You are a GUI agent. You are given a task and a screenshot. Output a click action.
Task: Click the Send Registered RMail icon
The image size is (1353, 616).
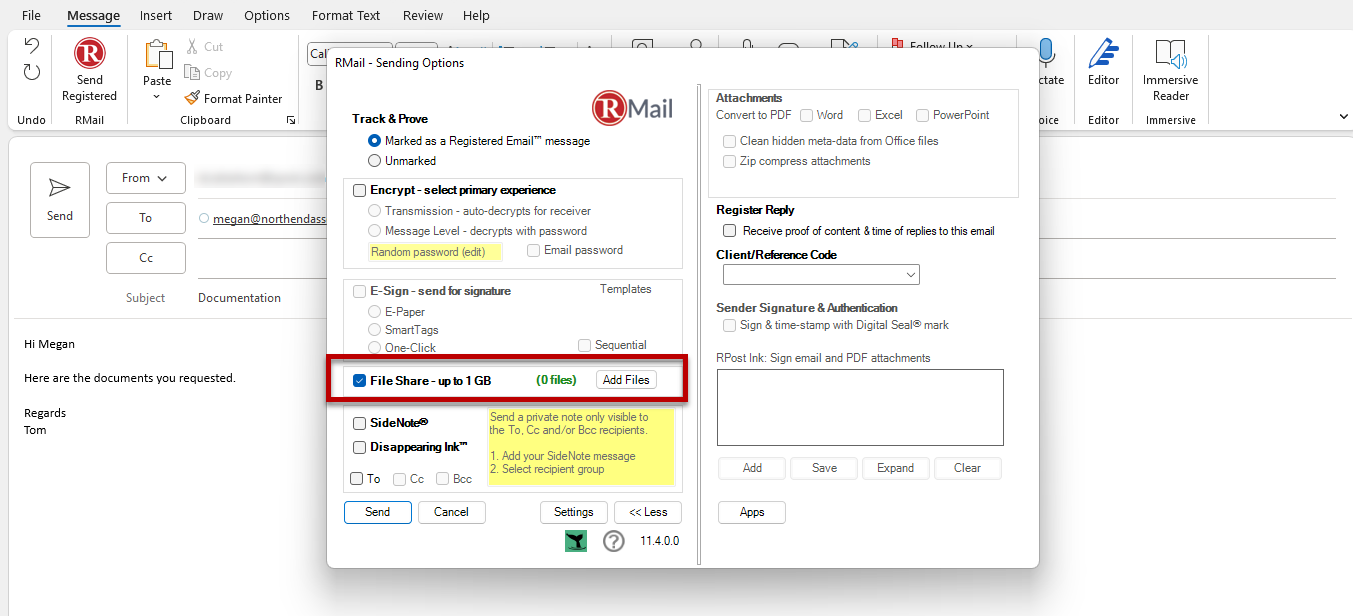click(89, 54)
